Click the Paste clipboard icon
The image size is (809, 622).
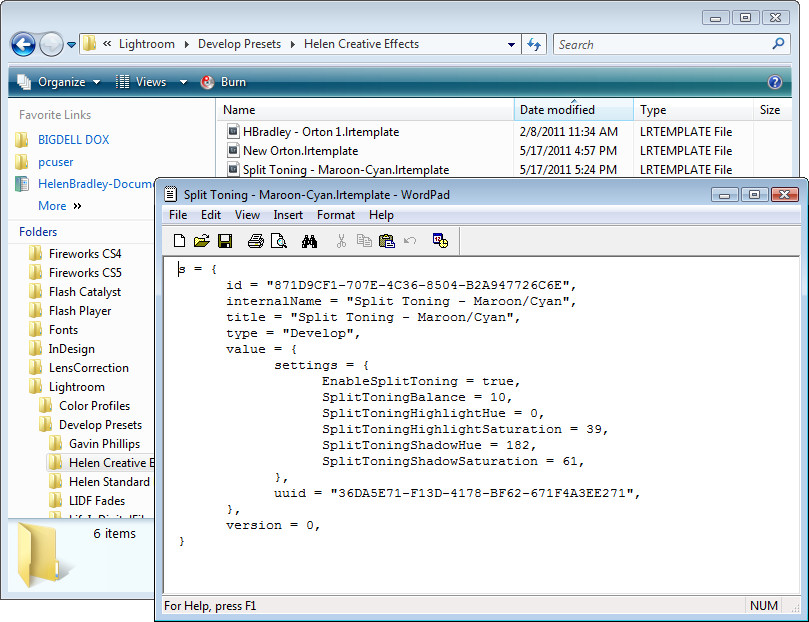tap(387, 240)
